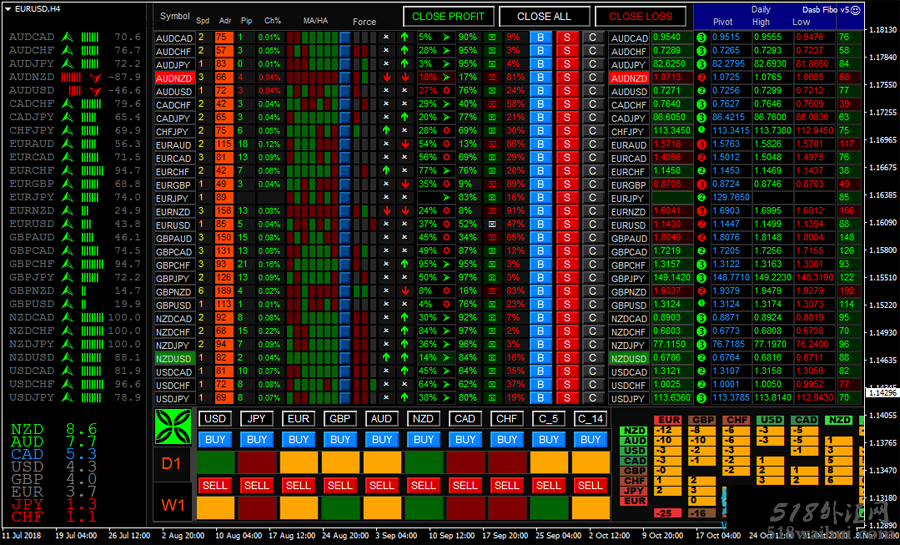Click the gray C button in GBPUSD row
The image size is (900, 545).
(592, 304)
